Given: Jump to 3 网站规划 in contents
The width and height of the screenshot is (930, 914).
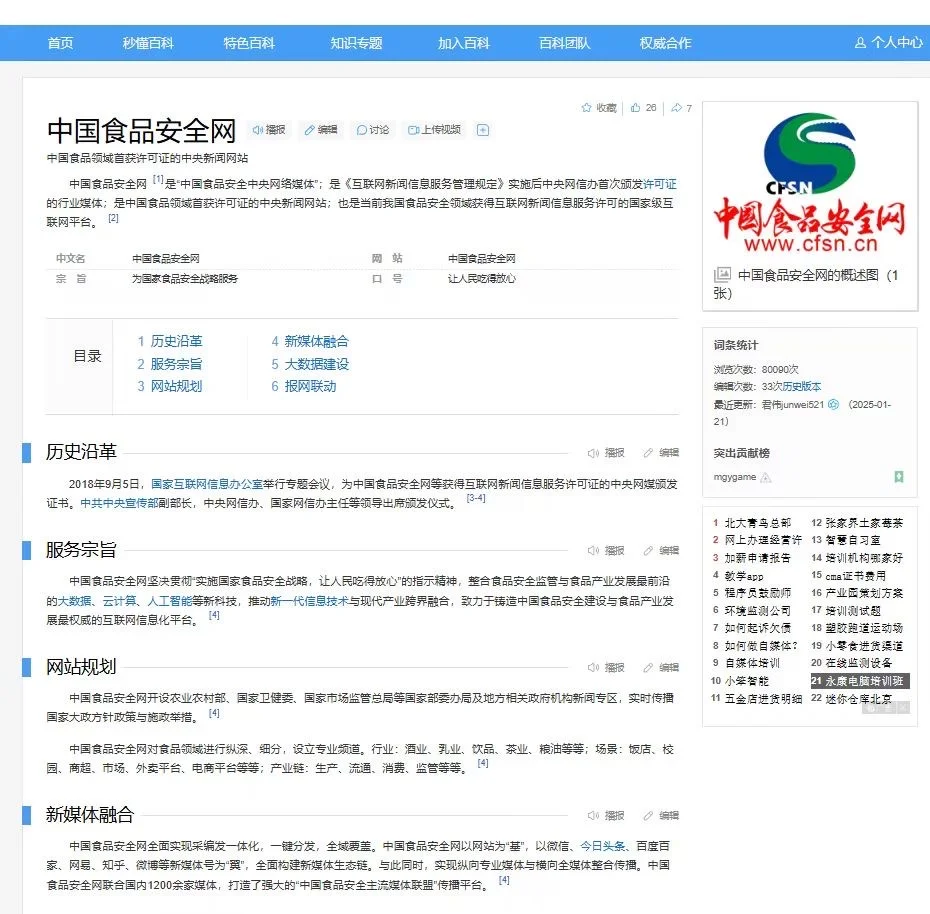Looking at the screenshot, I should (x=170, y=386).
